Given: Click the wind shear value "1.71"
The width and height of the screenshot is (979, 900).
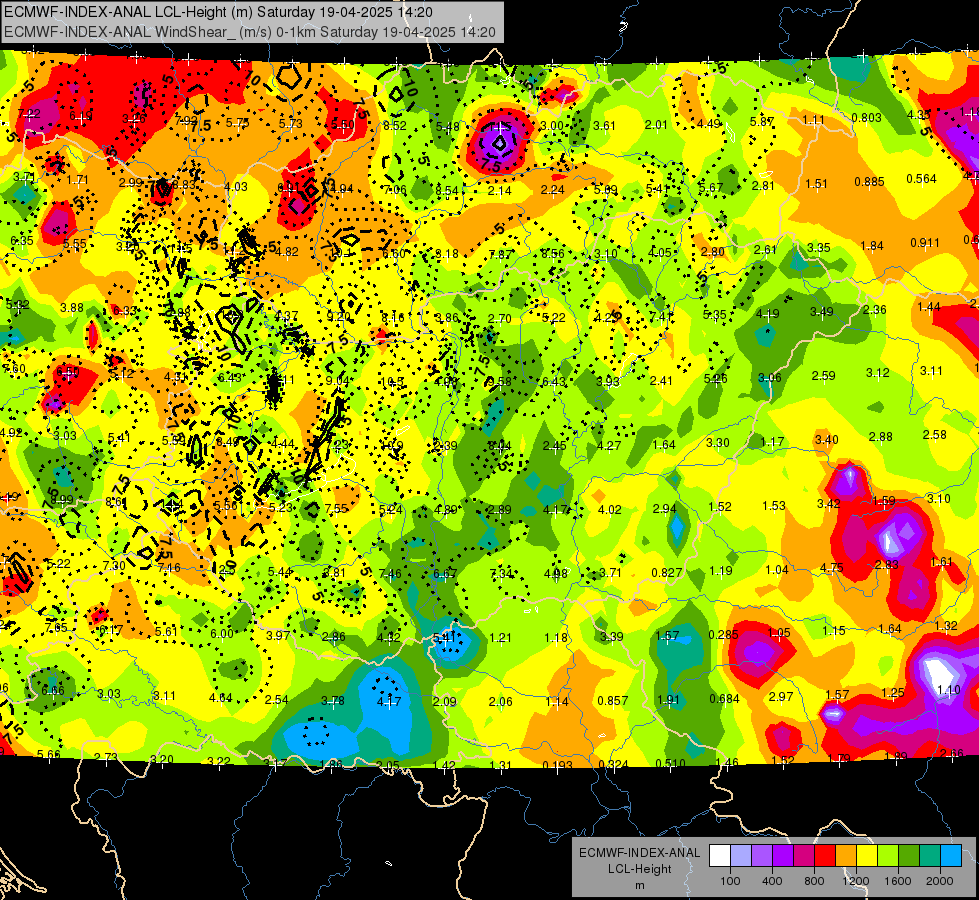Looking at the screenshot, I should 77,180.
